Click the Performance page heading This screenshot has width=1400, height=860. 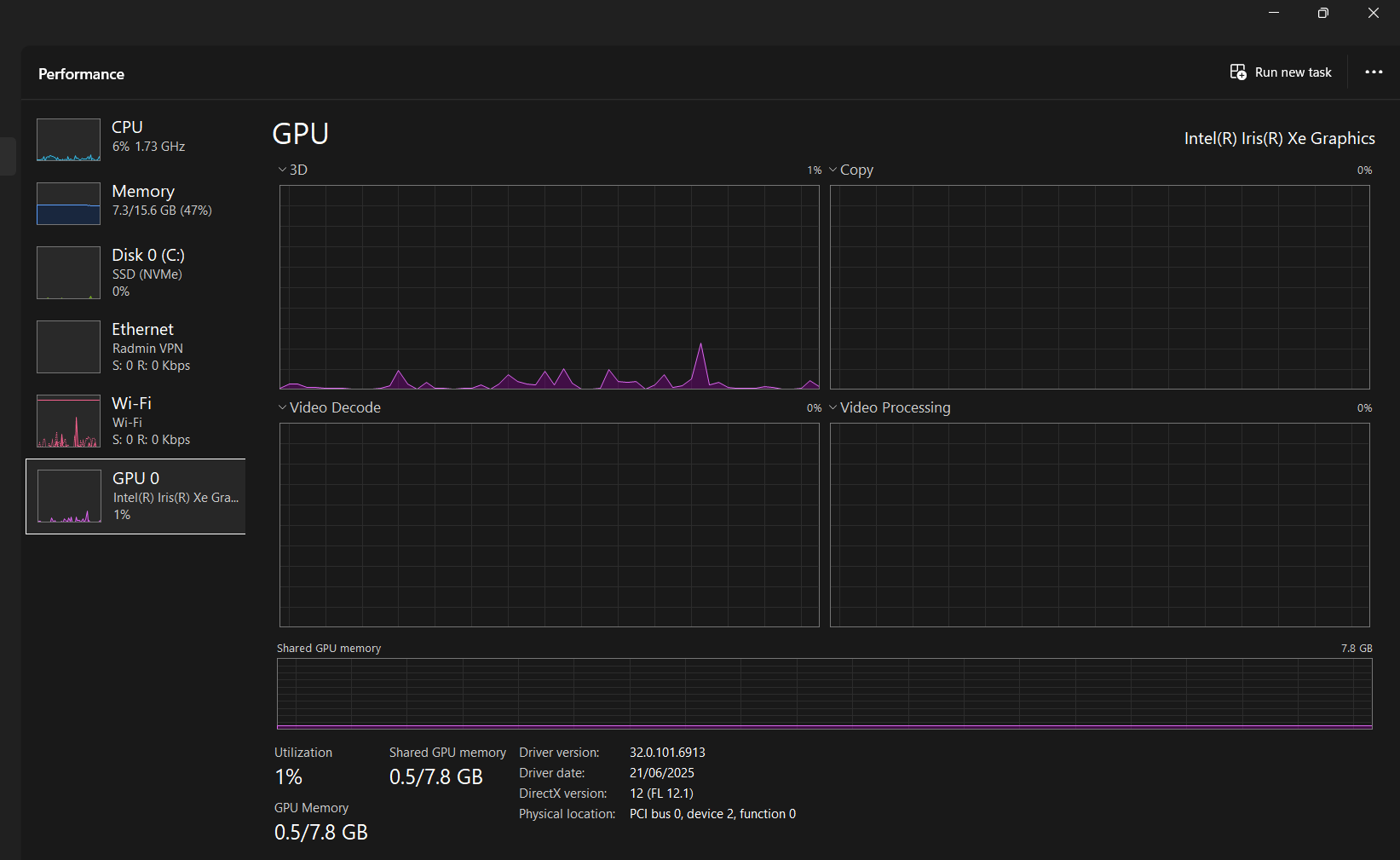[81, 74]
